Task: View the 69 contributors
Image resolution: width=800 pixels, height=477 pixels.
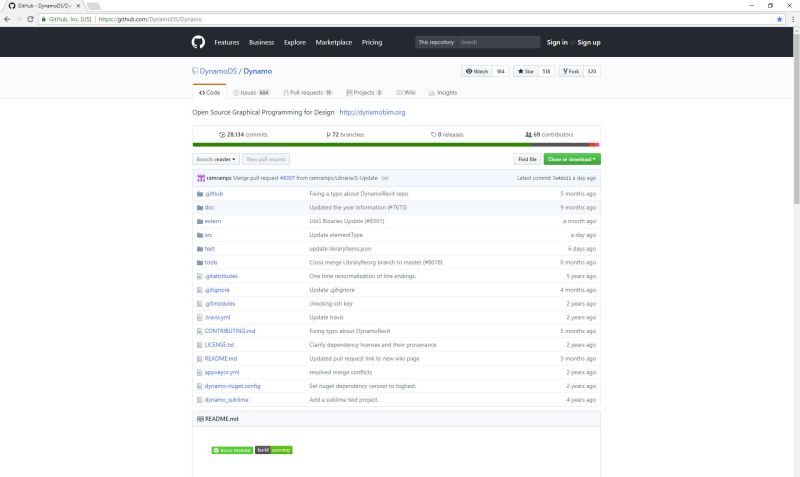Action: 549,135
